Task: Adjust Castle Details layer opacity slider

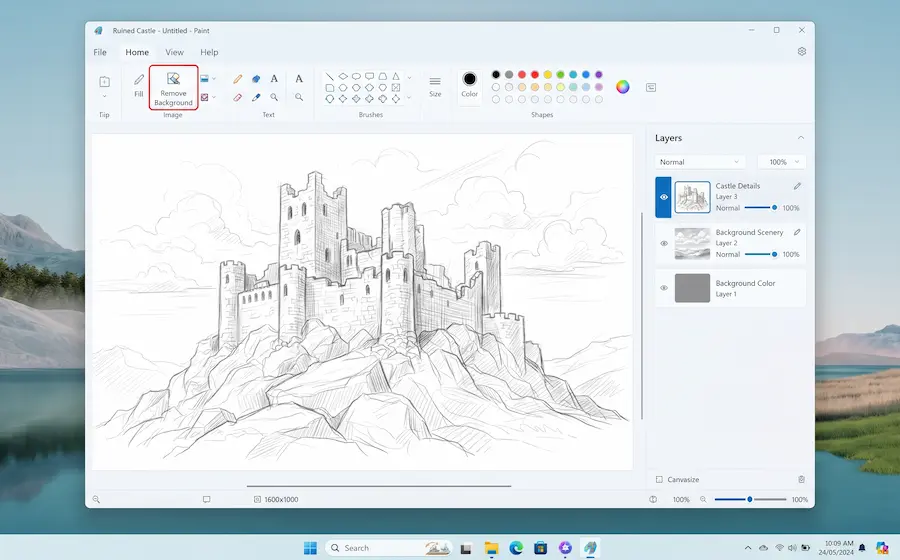Action: tap(761, 208)
